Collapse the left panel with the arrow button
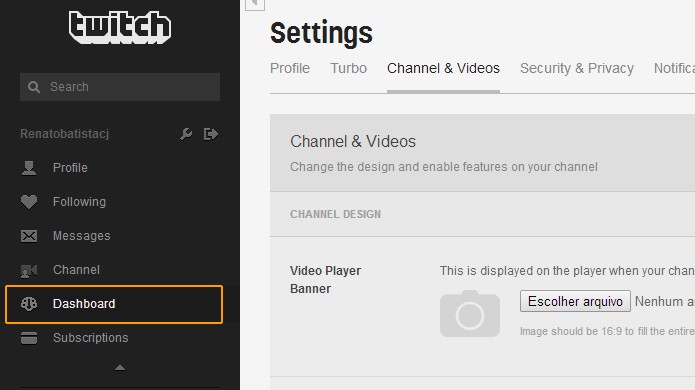Screen dimensions: 695x390 [255, 4]
